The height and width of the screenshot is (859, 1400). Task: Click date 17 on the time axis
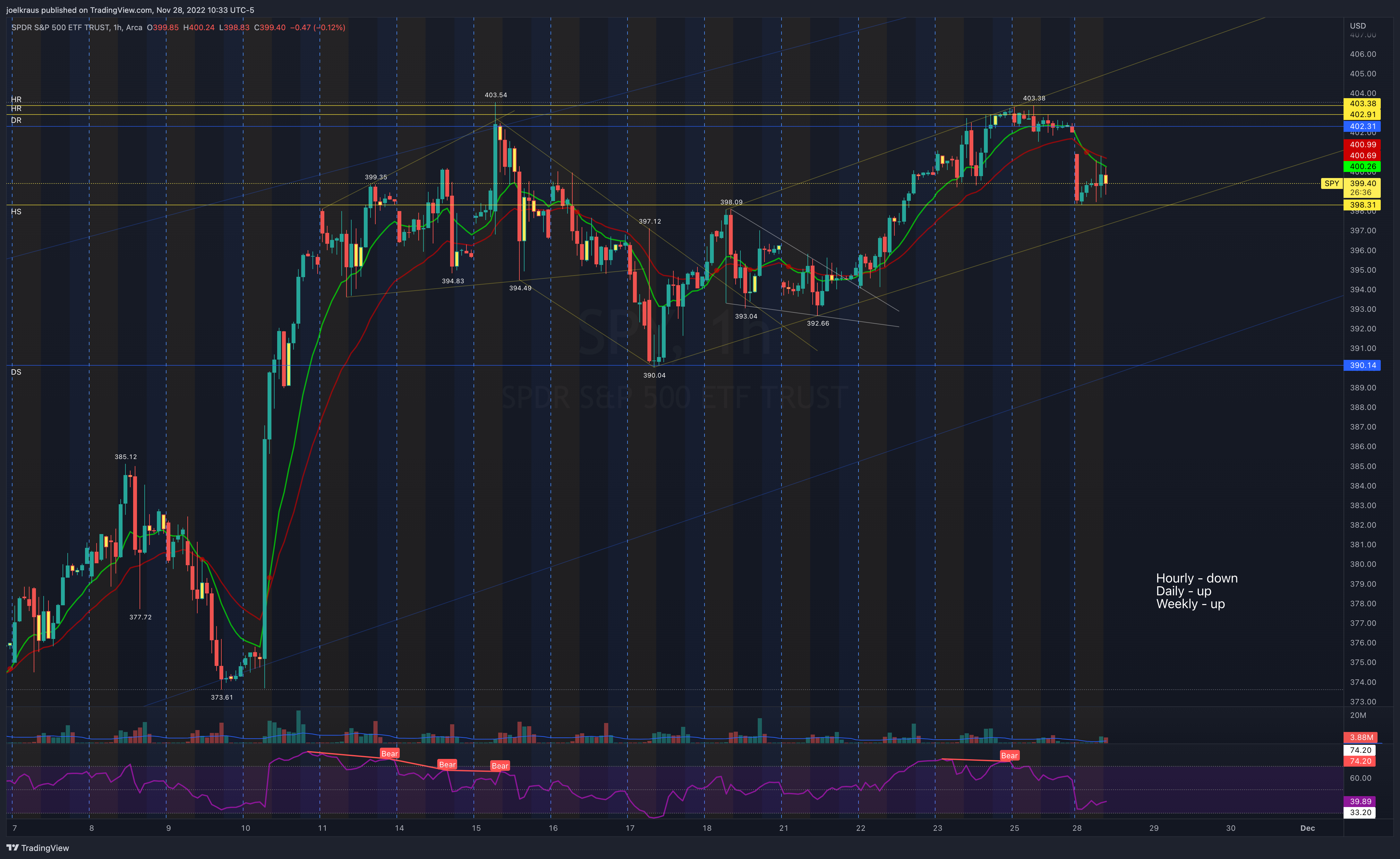[x=629, y=828]
